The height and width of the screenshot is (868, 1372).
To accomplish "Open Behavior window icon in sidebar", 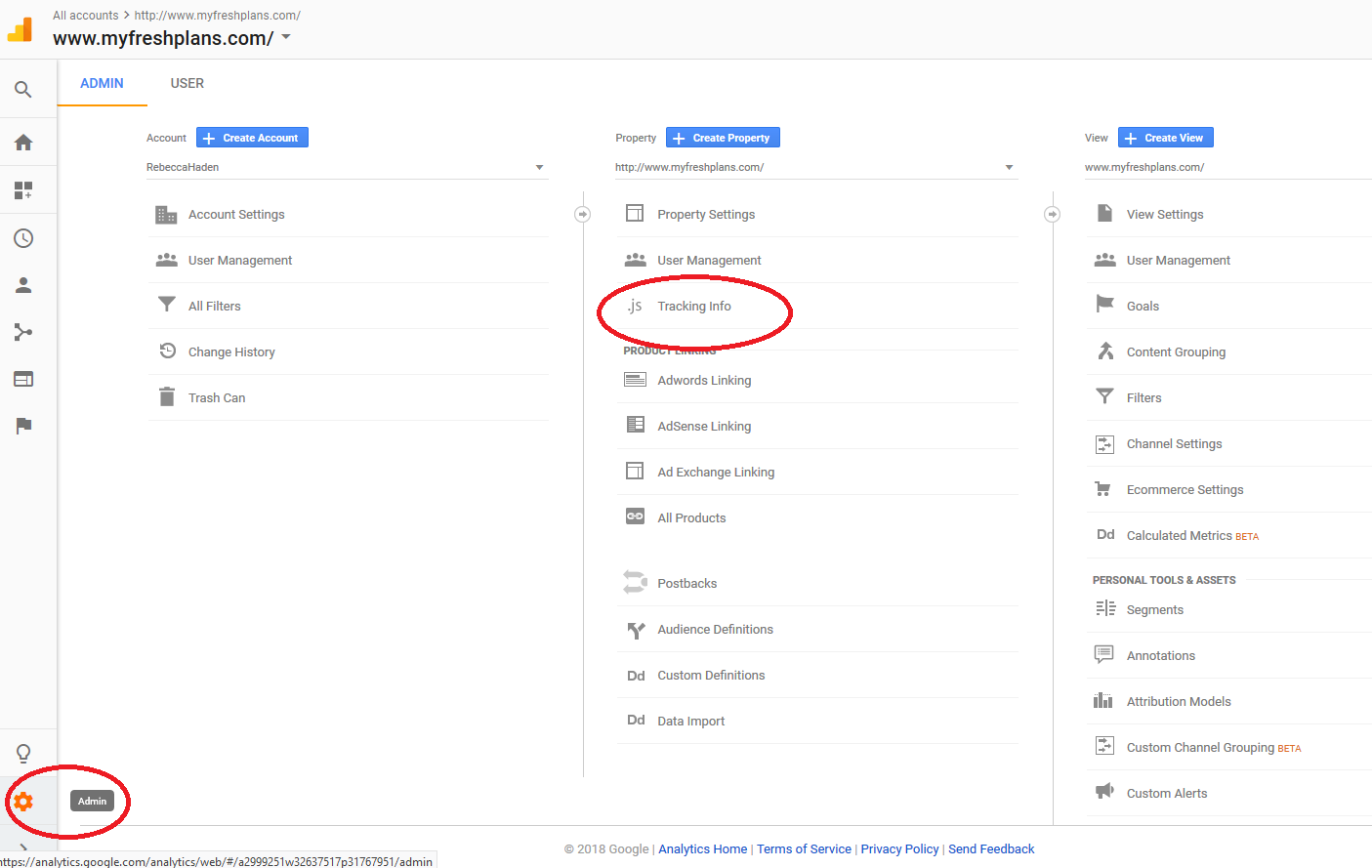I will pos(23,379).
